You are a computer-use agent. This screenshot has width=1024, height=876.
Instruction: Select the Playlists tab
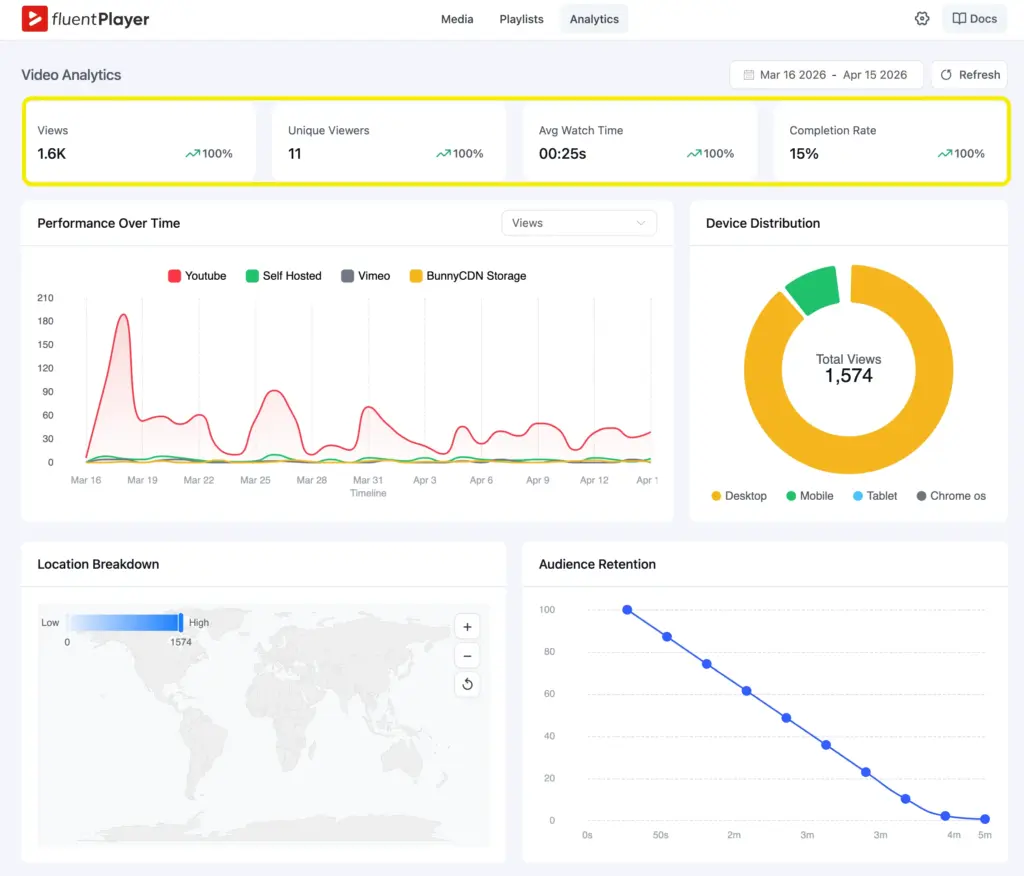[x=520, y=18]
